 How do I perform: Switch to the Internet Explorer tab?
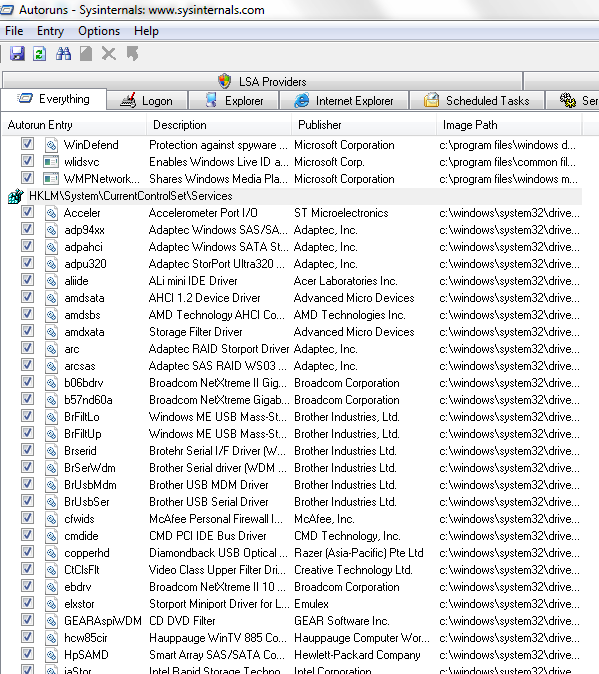(344, 101)
